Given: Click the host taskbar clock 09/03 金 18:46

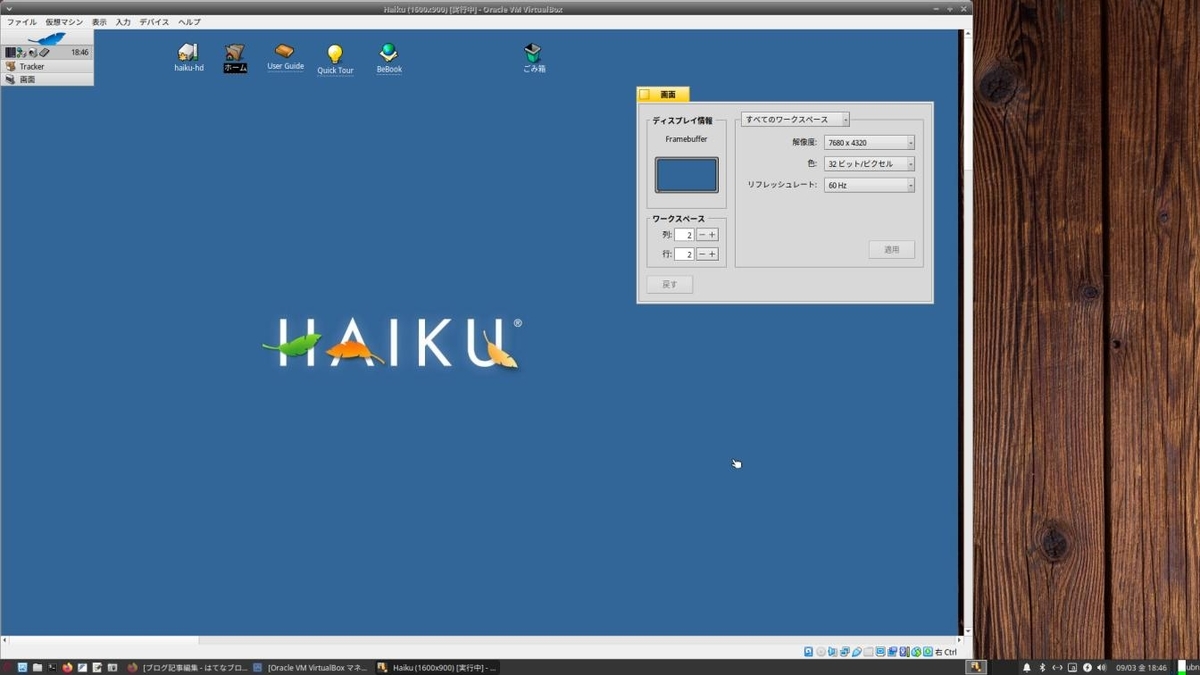Looking at the screenshot, I should click(1142, 667).
